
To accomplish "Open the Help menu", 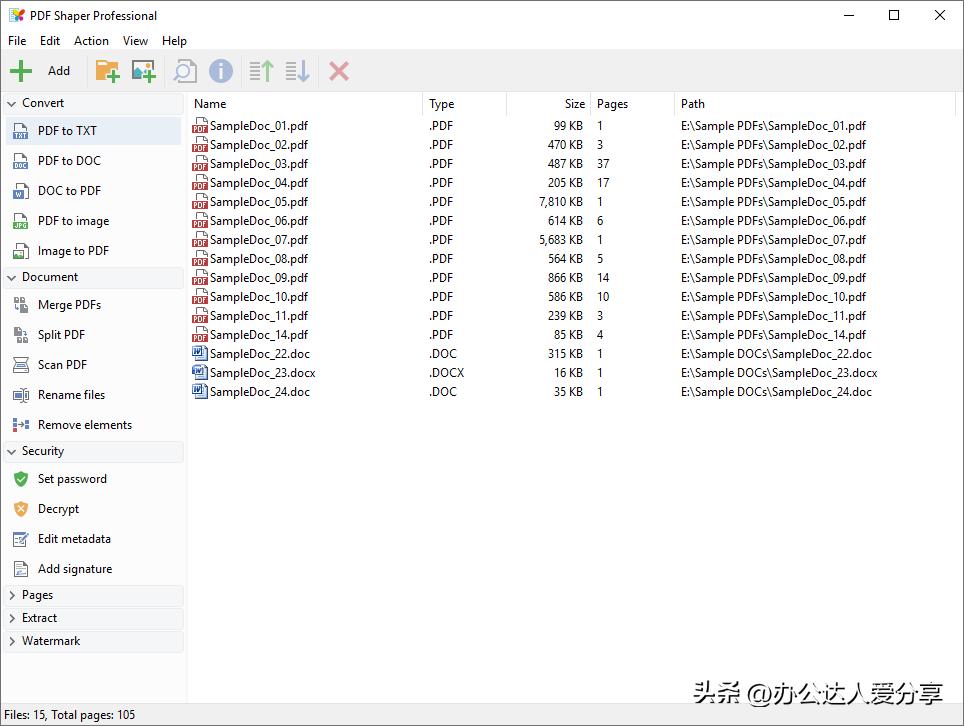I will point(175,41).
